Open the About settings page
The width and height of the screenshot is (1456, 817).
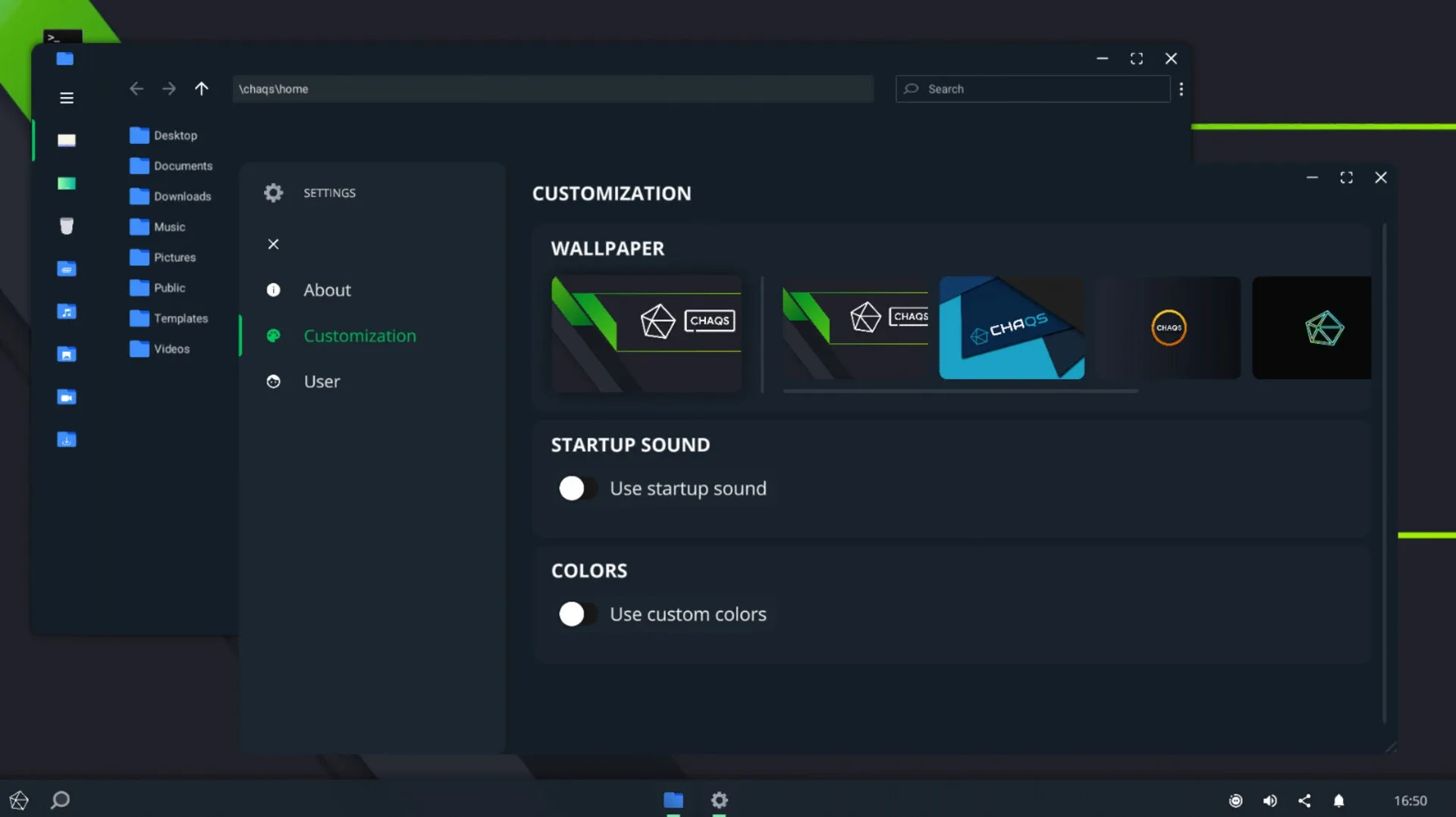(x=327, y=290)
